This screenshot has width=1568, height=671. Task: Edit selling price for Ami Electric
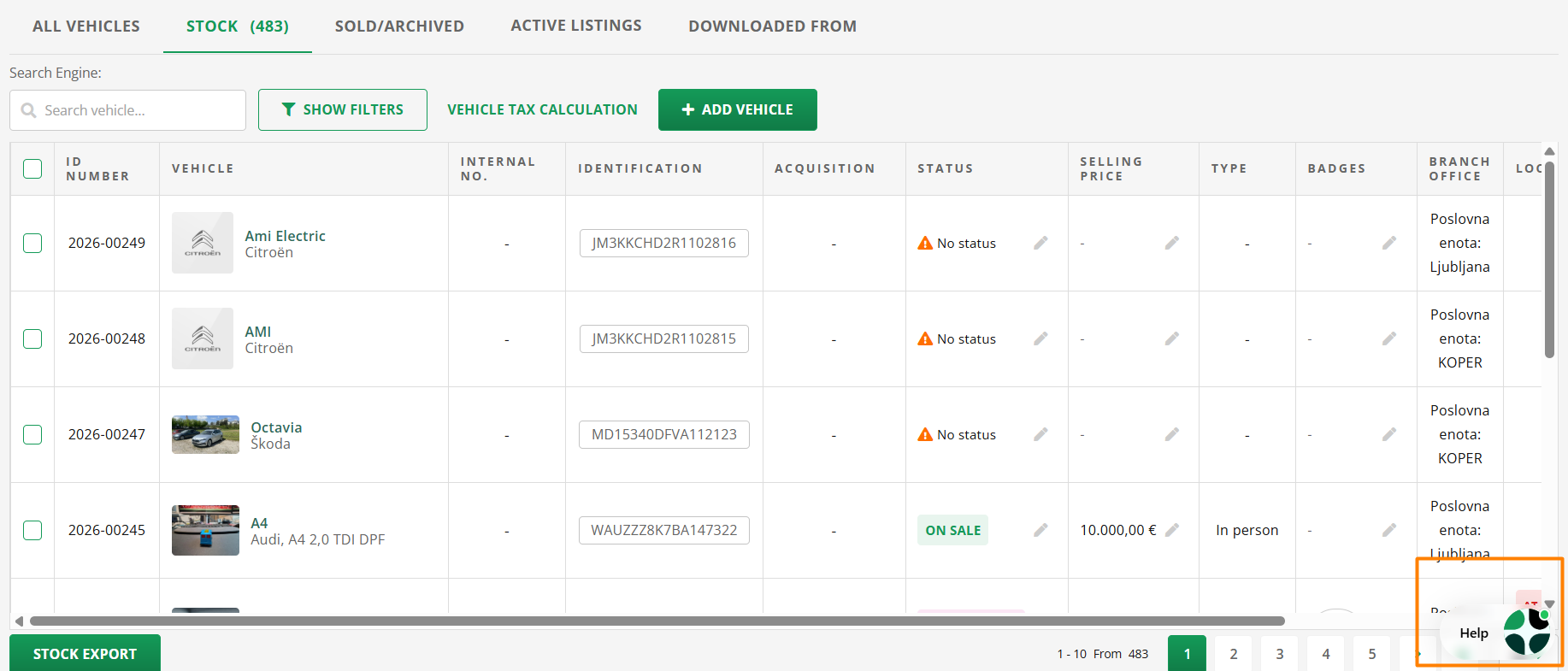(1172, 243)
